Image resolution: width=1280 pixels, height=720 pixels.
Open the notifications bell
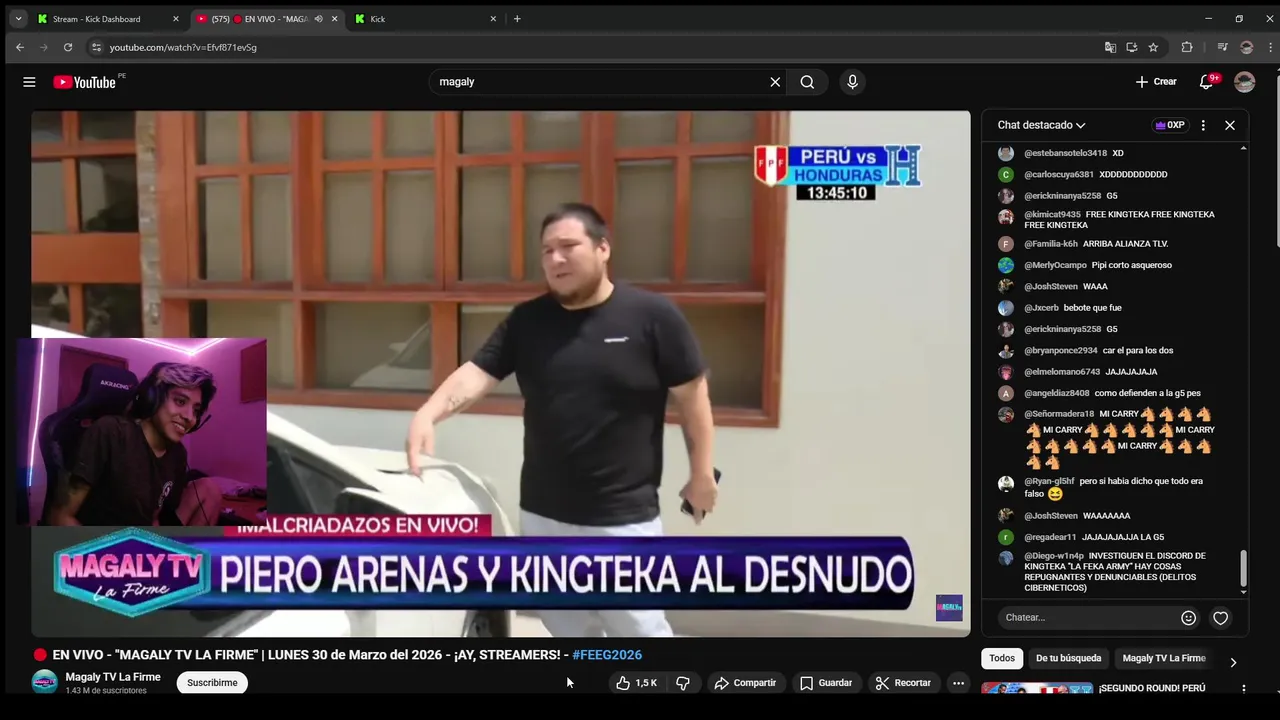[x=1207, y=82]
